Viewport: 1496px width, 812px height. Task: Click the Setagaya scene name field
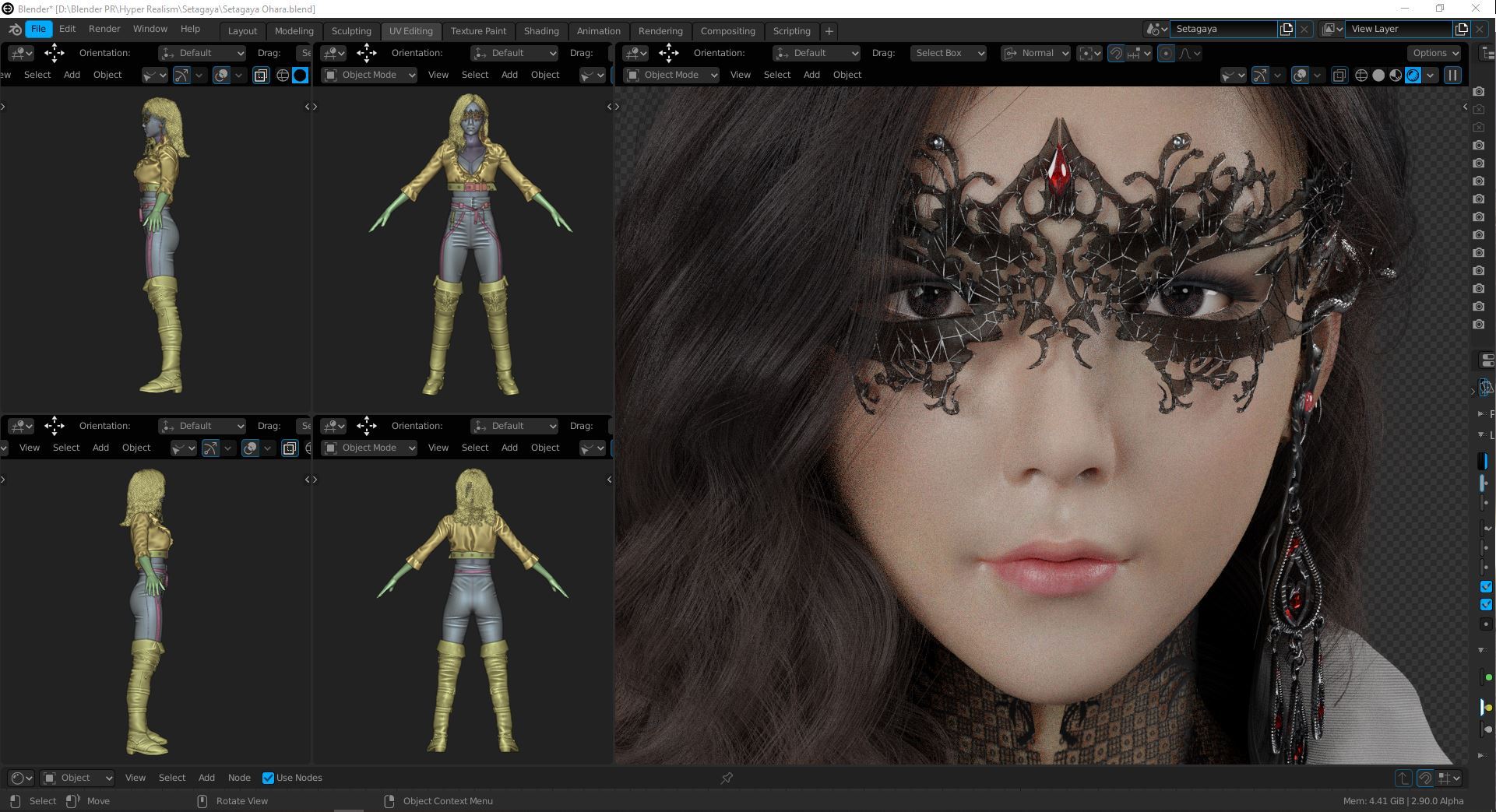pos(1223,29)
